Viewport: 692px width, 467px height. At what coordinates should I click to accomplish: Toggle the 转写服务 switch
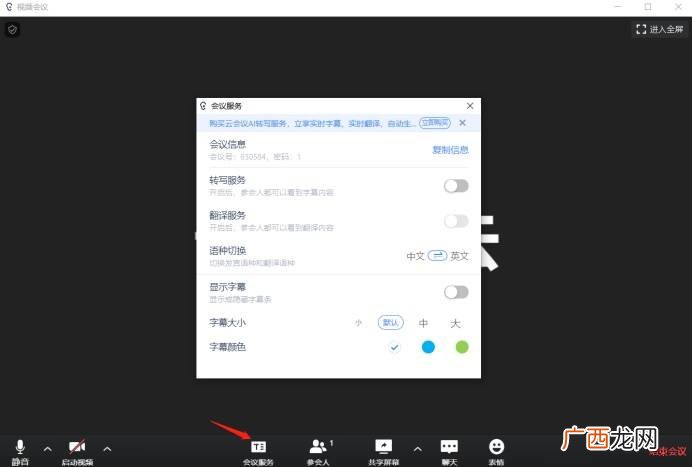click(x=456, y=186)
